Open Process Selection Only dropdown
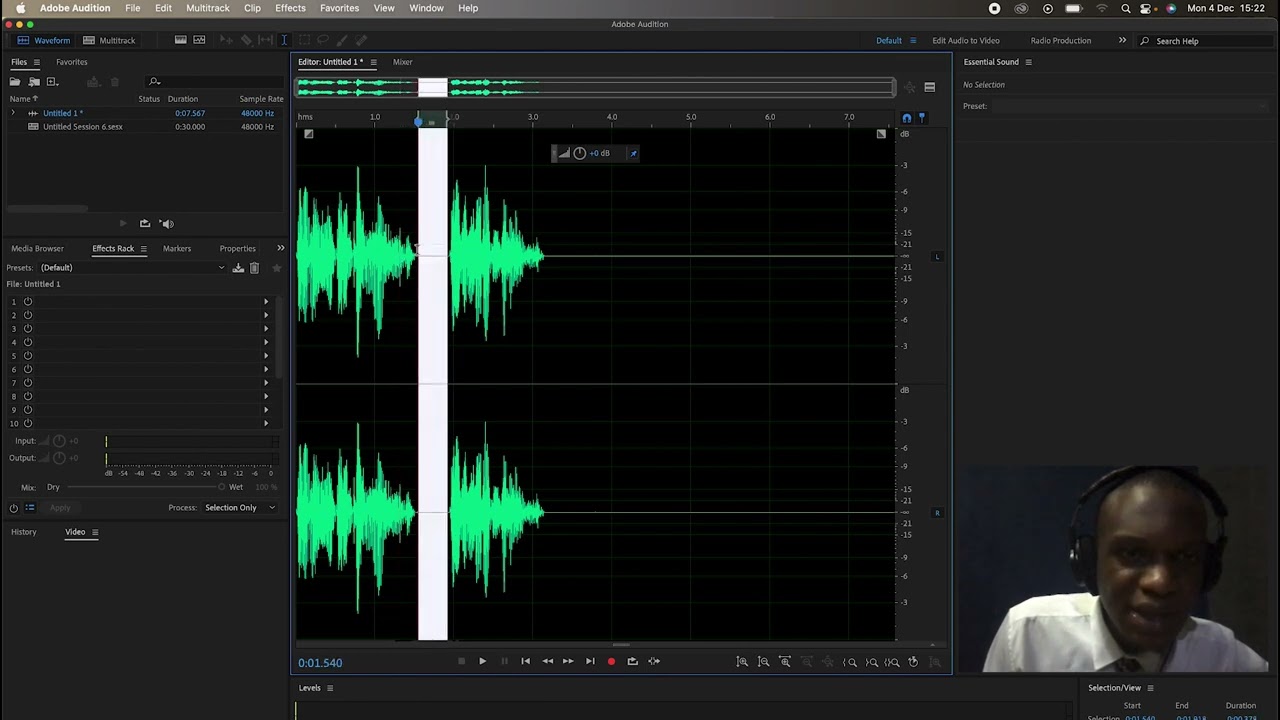1280x720 pixels. point(240,508)
